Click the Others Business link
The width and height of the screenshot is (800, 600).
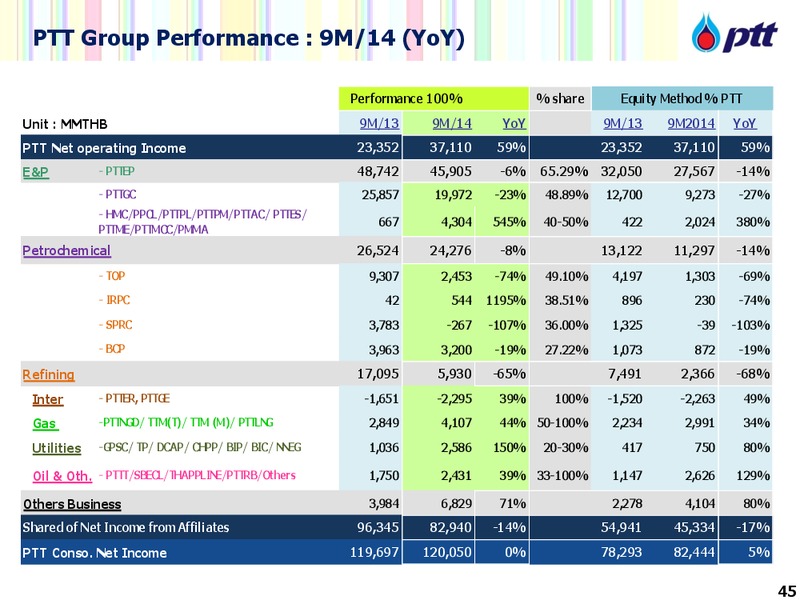point(72,504)
